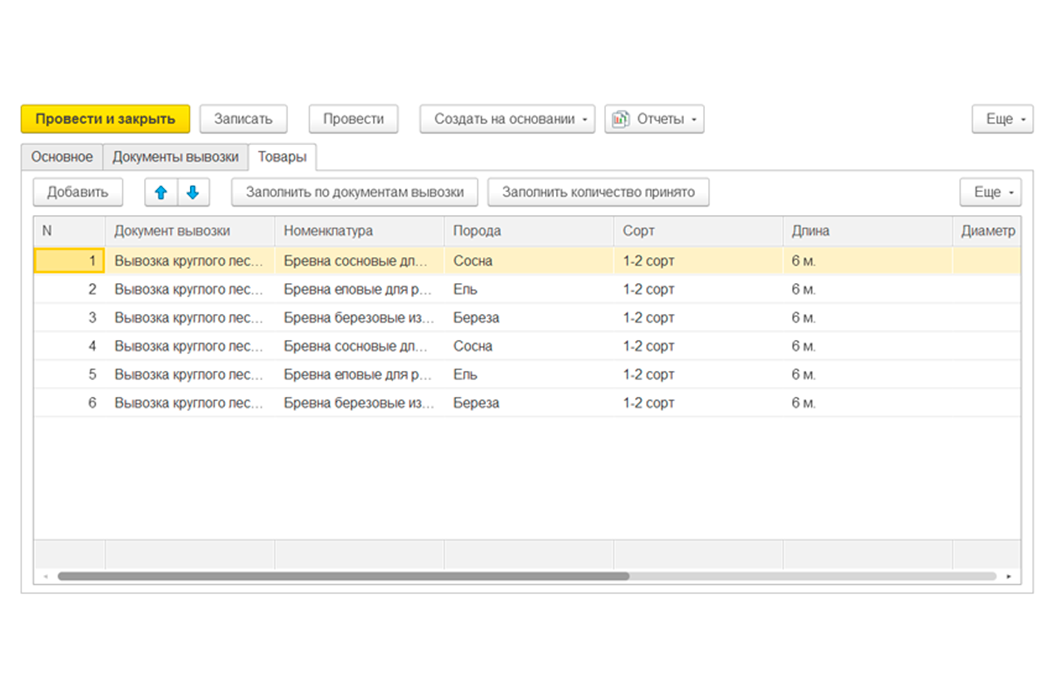Viewport: 1058px width, 699px height.
Task: Click the 'N' column header
Action: click(x=69, y=231)
